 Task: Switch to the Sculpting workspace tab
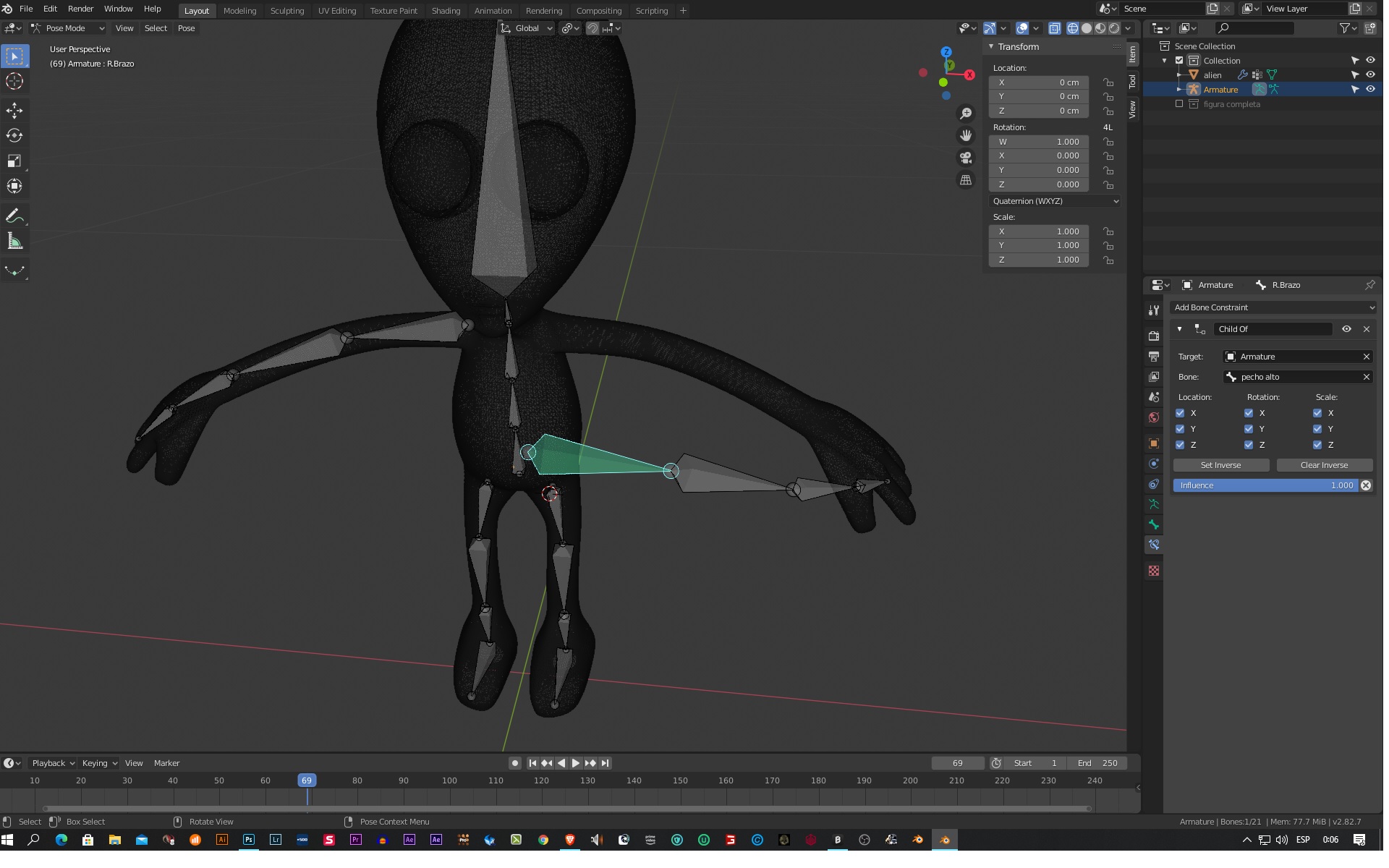click(286, 11)
